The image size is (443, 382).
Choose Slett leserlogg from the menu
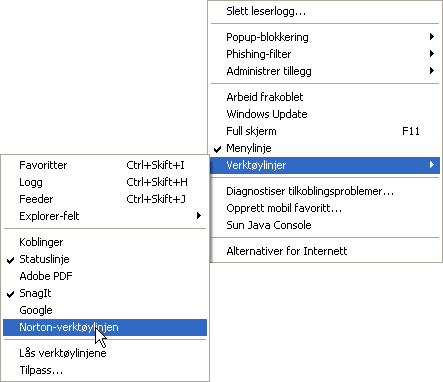pos(325,11)
